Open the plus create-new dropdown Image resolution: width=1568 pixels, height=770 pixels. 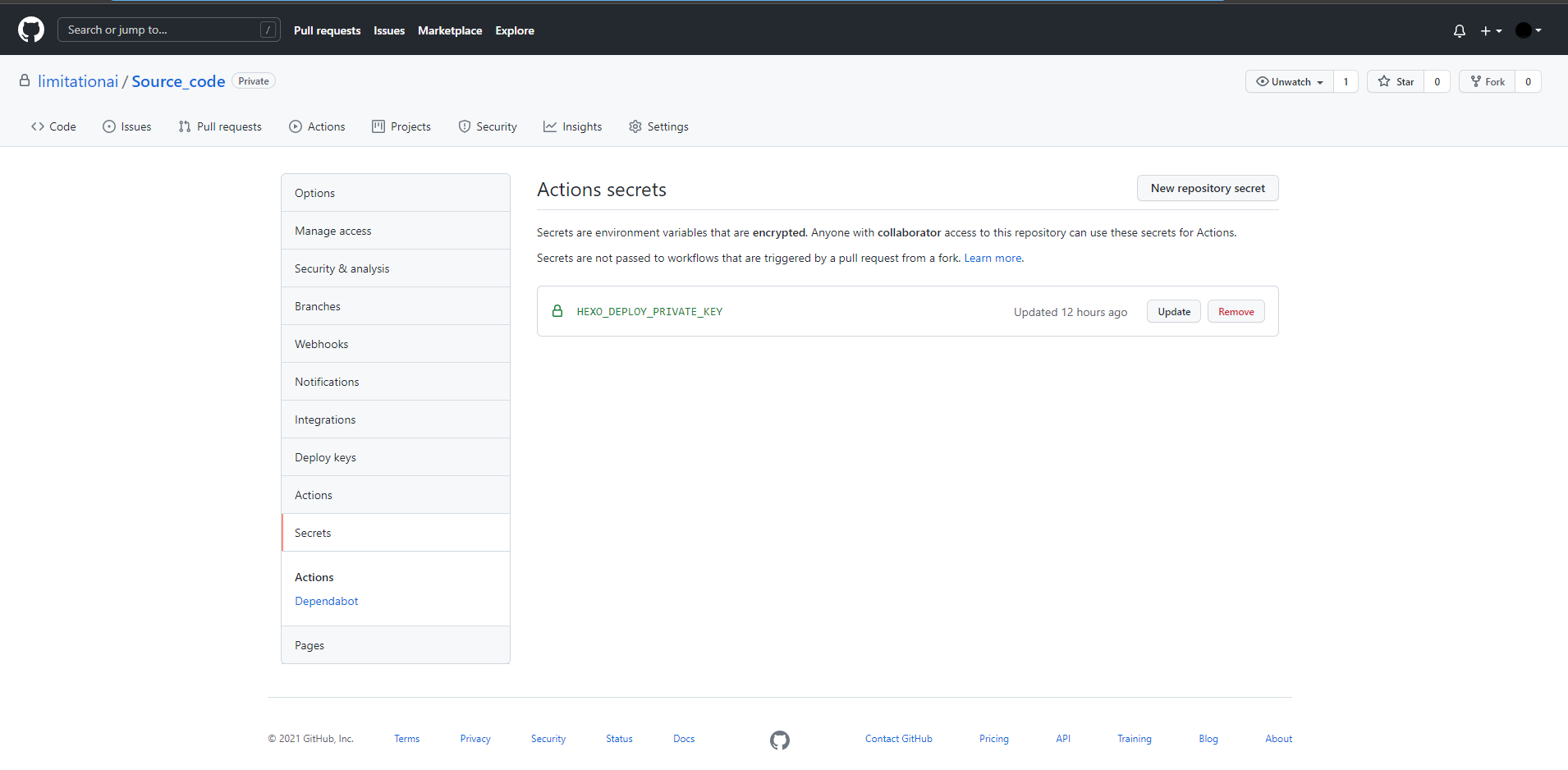(x=1491, y=30)
